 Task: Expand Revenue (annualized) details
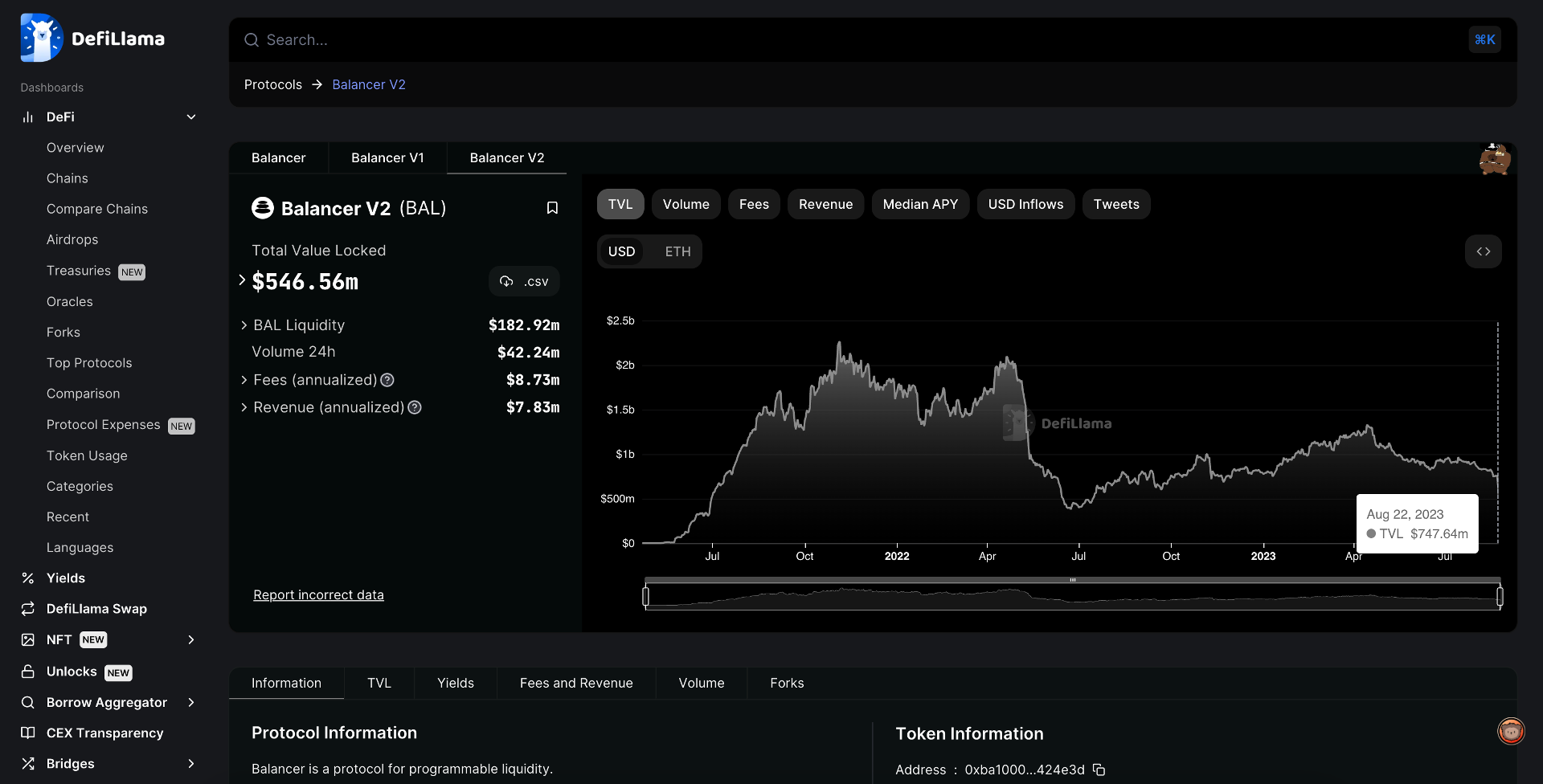coord(244,407)
